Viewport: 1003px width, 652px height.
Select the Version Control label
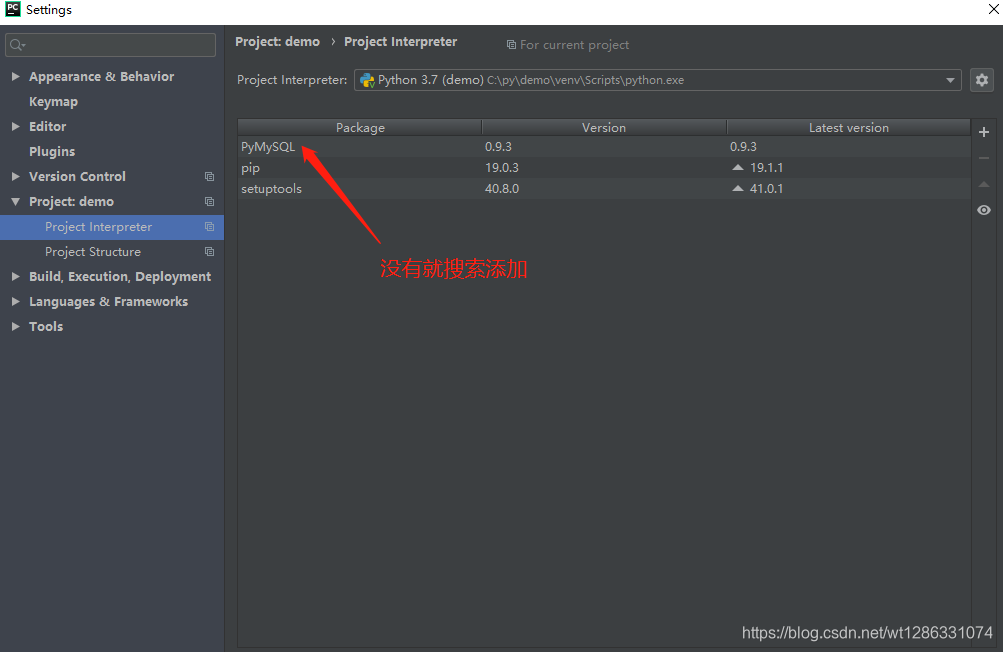[x=77, y=176]
